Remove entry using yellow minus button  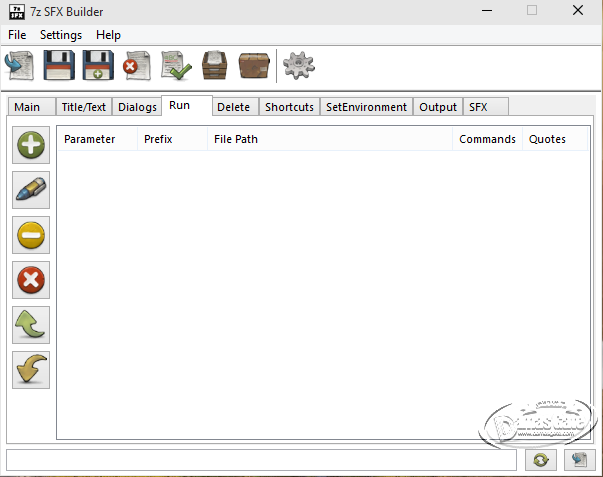point(31,235)
